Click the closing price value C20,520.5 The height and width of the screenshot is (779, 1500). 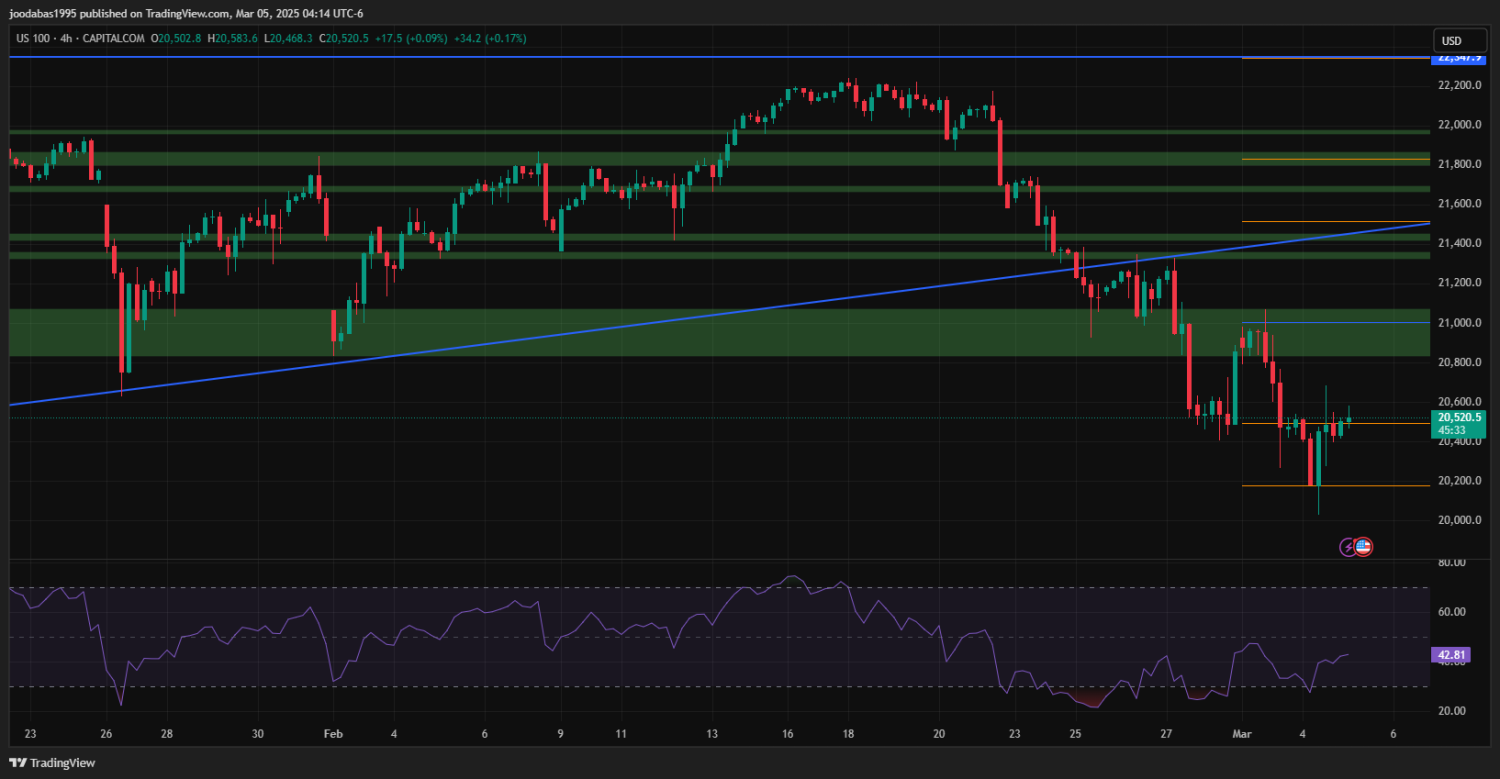click(343, 38)
